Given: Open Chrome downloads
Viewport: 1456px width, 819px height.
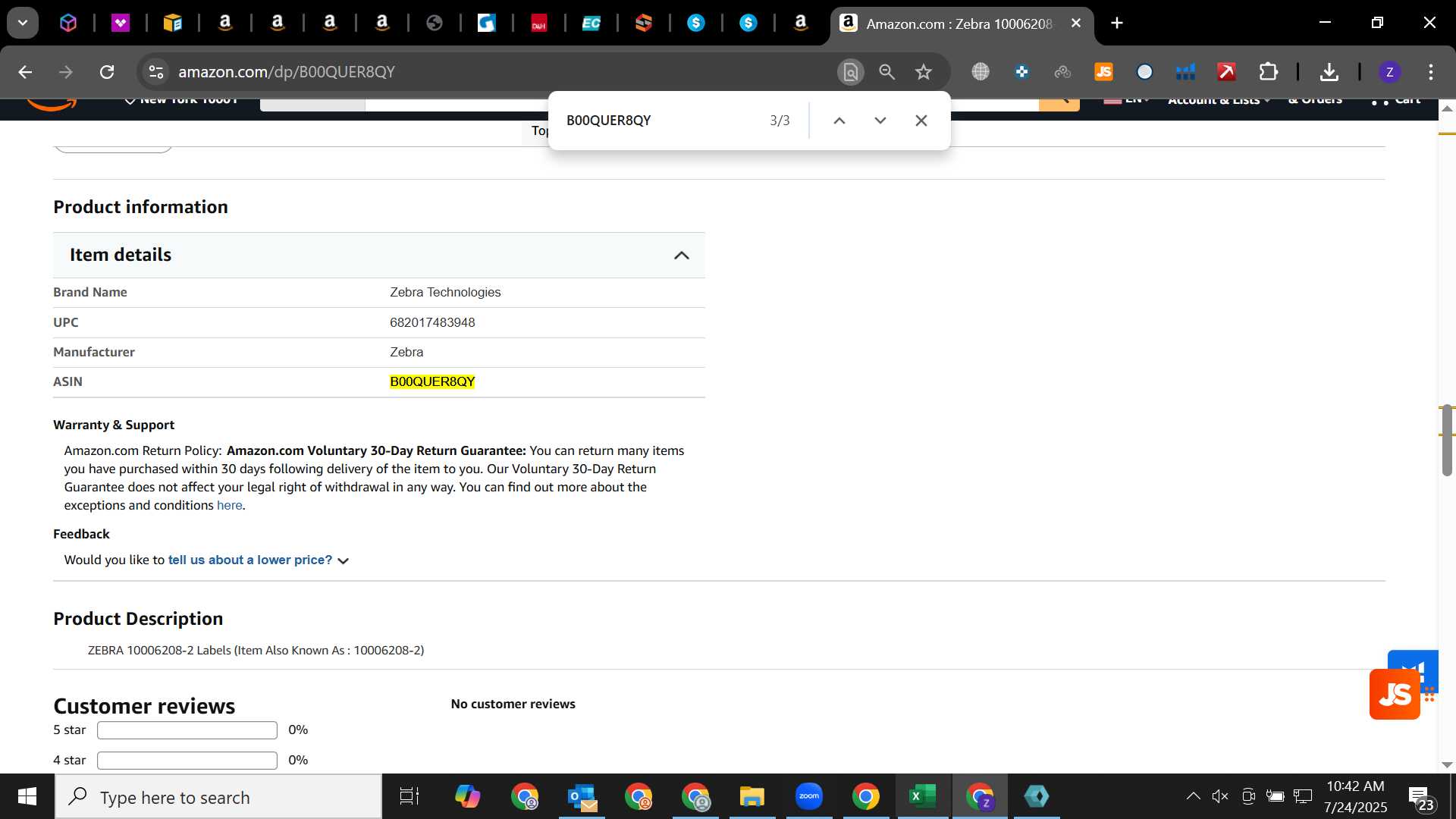Looking at the screenshot, I should 1329,72.
